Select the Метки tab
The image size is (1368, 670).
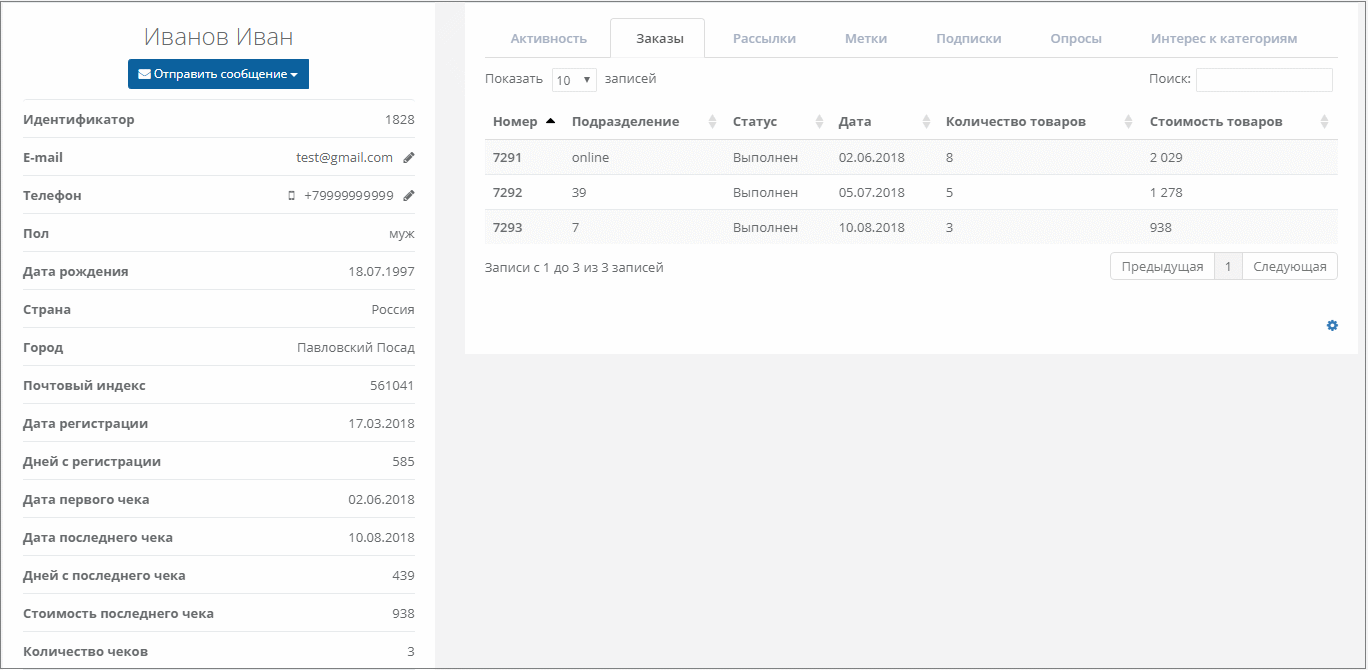865,39
